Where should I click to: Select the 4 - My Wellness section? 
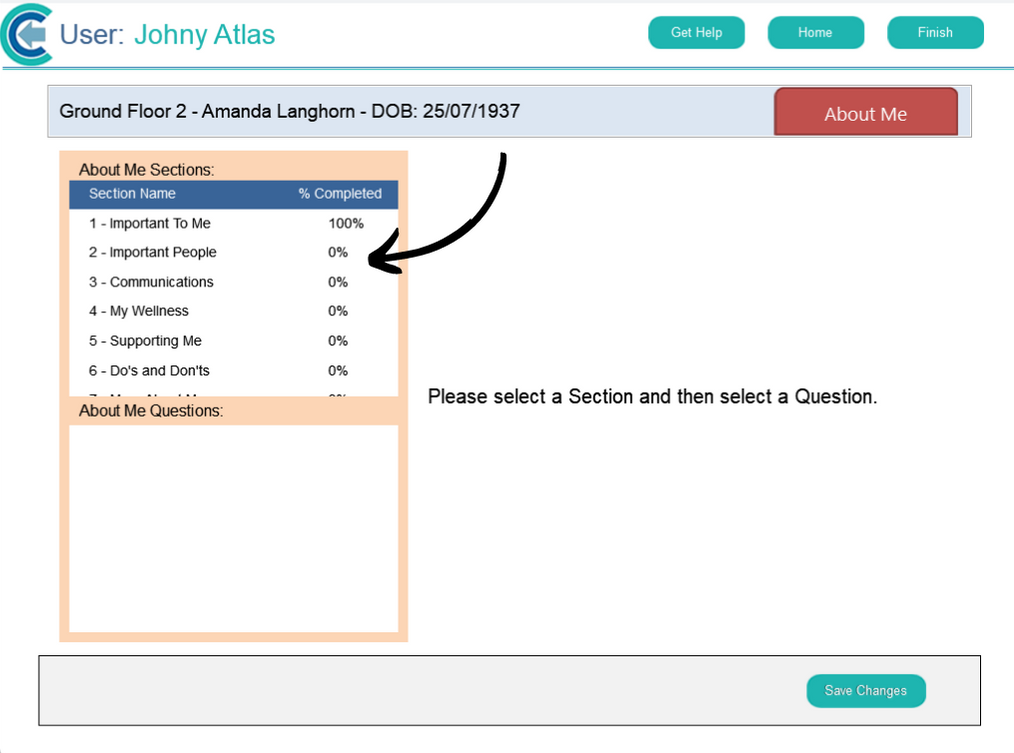(x=139, y=311)
